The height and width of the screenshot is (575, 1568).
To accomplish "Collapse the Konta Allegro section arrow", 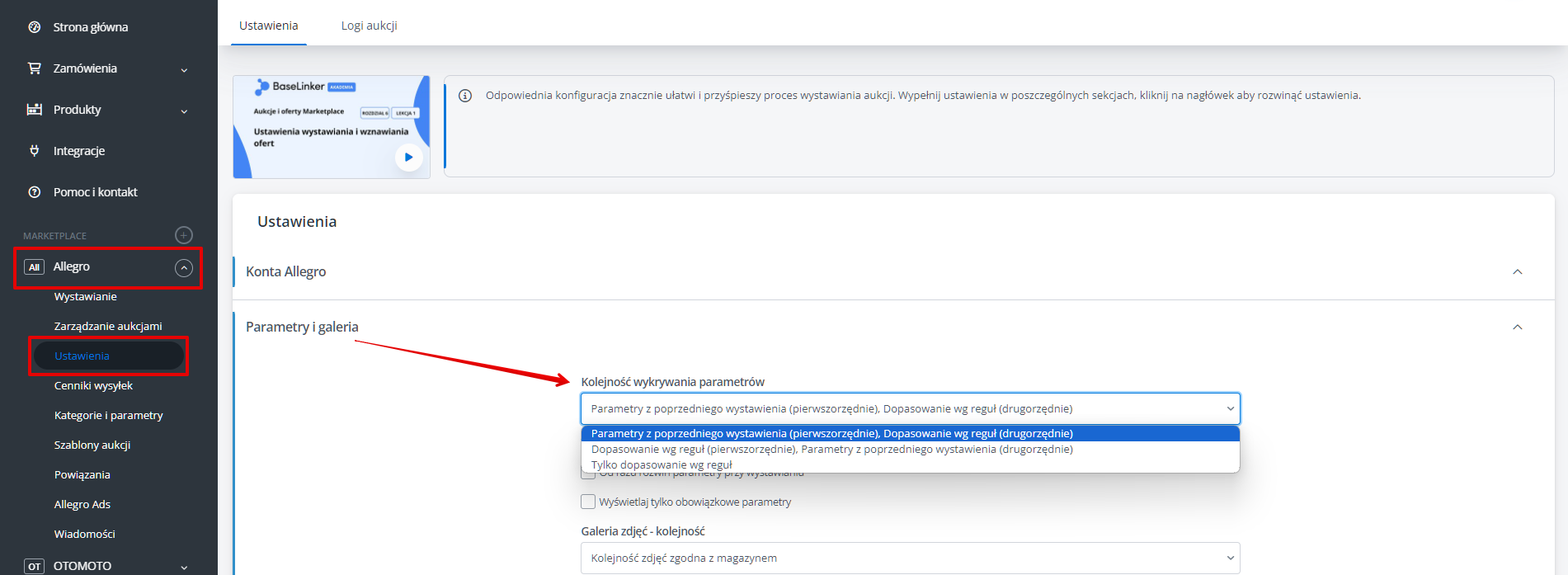I will click(1517, 272).
